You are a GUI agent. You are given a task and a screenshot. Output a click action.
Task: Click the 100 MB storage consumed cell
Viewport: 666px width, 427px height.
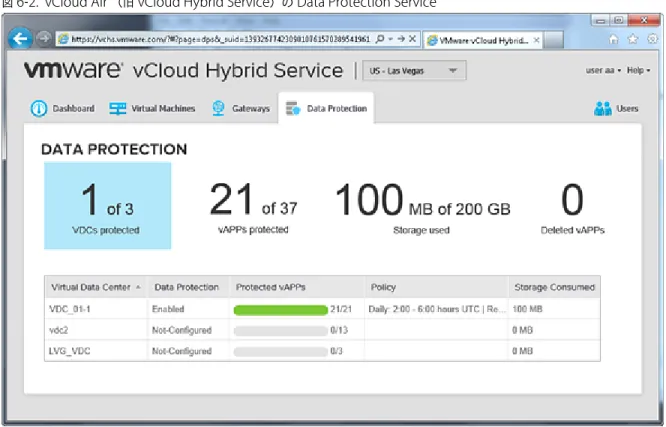click(x=528, y=309)
